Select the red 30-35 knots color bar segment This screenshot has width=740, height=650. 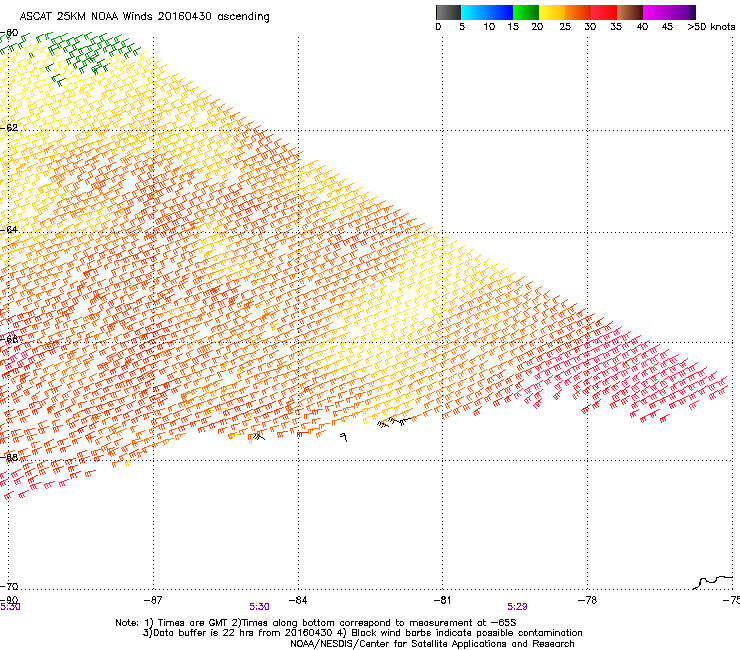tap(604, 12)
